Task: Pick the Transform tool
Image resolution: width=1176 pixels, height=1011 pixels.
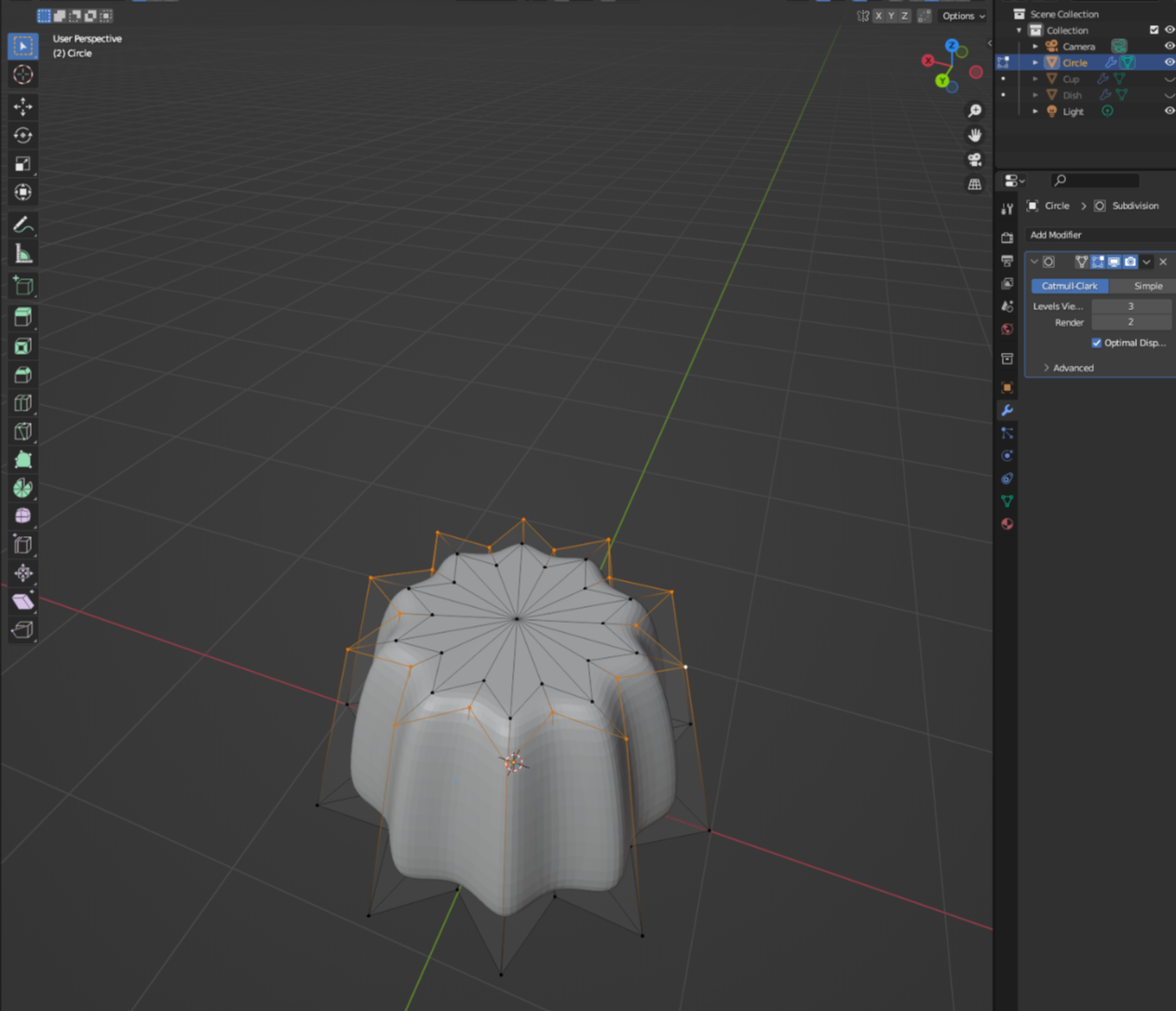Action: [23, 192]
